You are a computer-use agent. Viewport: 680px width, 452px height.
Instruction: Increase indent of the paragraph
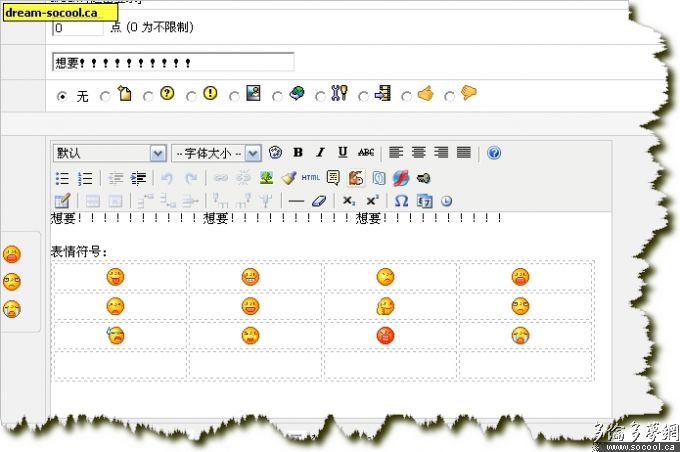pyautogui.click(x=138, y=178)
